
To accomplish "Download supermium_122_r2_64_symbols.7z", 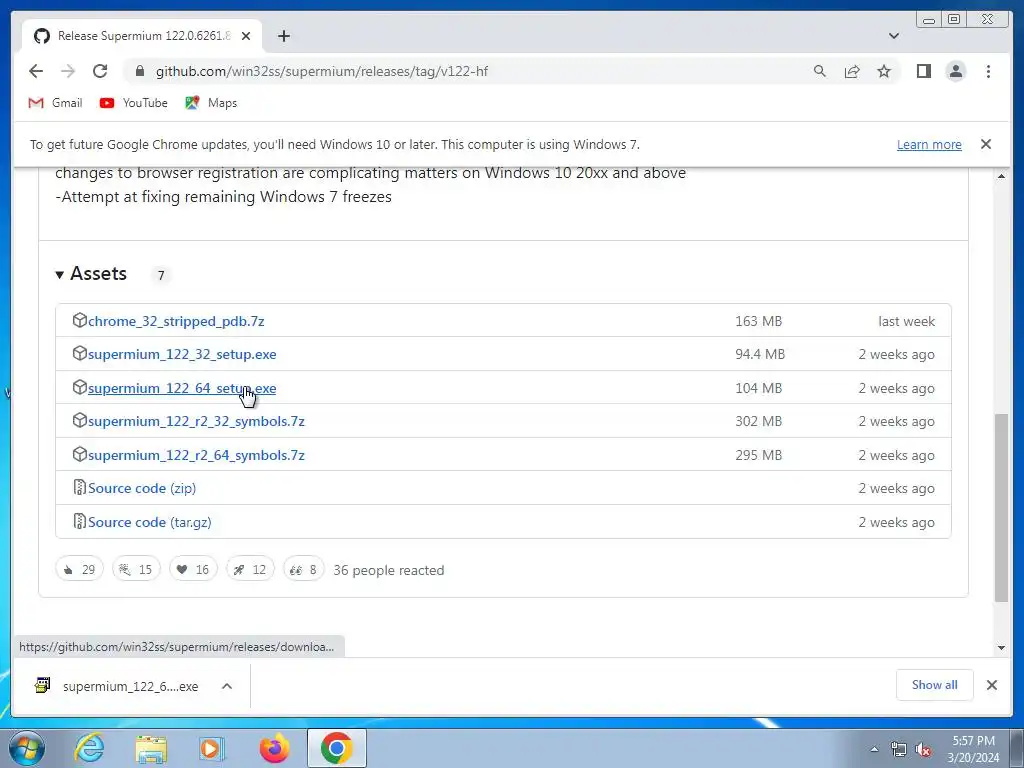I will [x=196, y=455].
